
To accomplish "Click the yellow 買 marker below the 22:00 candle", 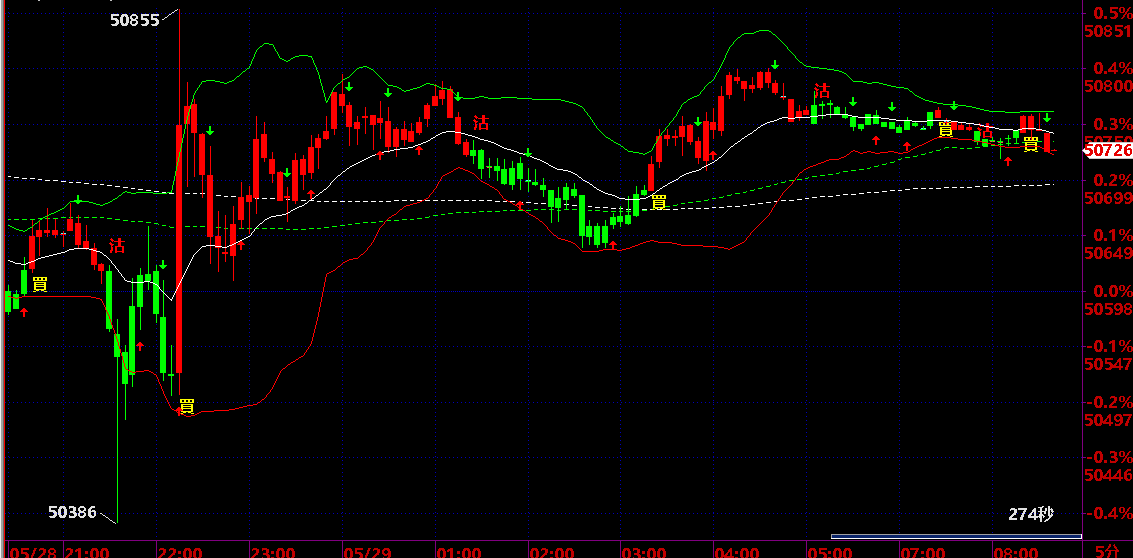I will coord(186,406).
